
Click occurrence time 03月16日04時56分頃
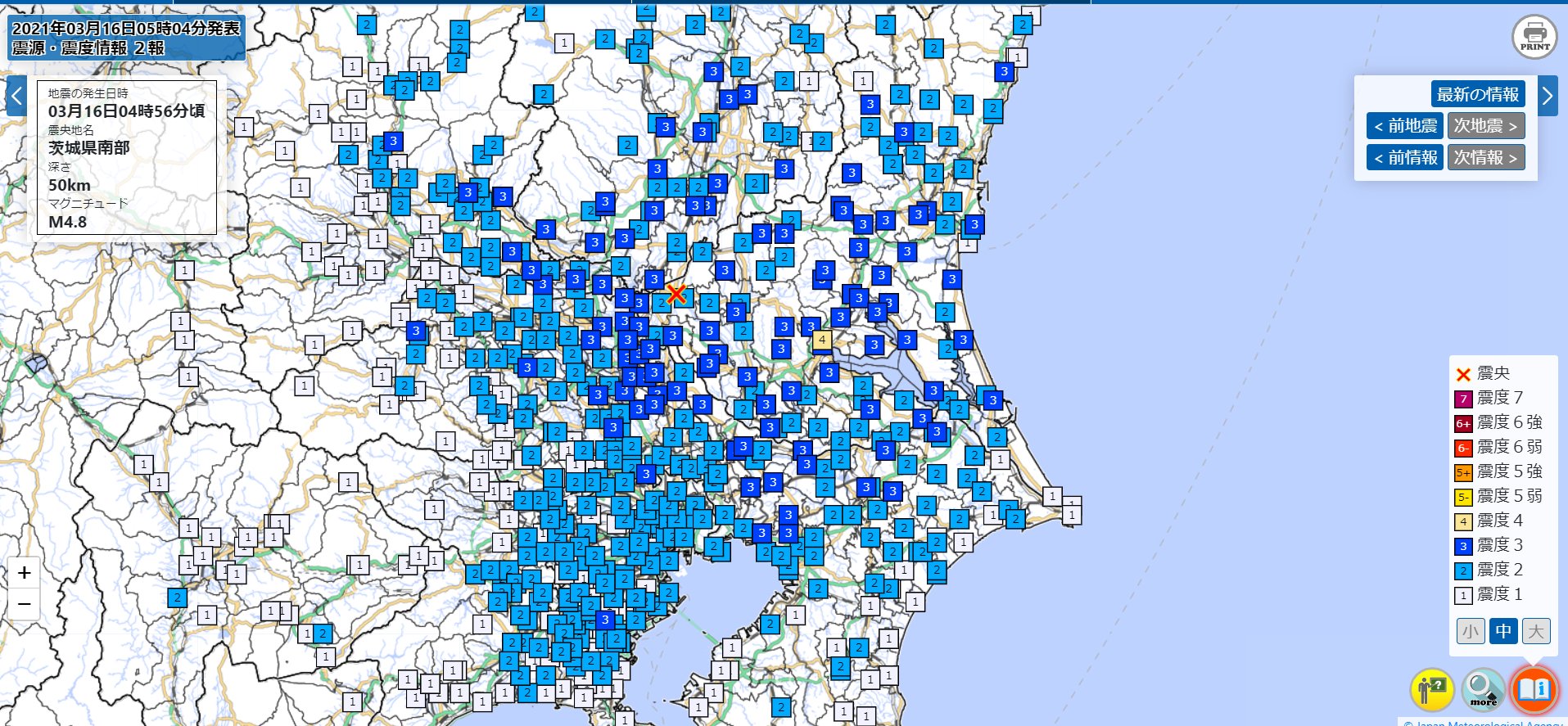(x=126, y=110)
